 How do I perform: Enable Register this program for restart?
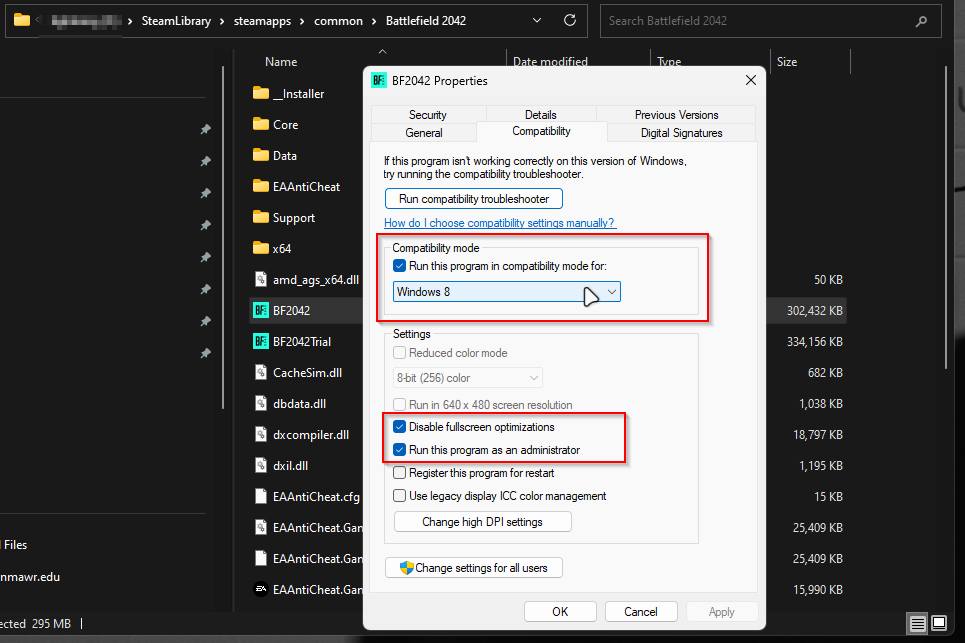400,473
